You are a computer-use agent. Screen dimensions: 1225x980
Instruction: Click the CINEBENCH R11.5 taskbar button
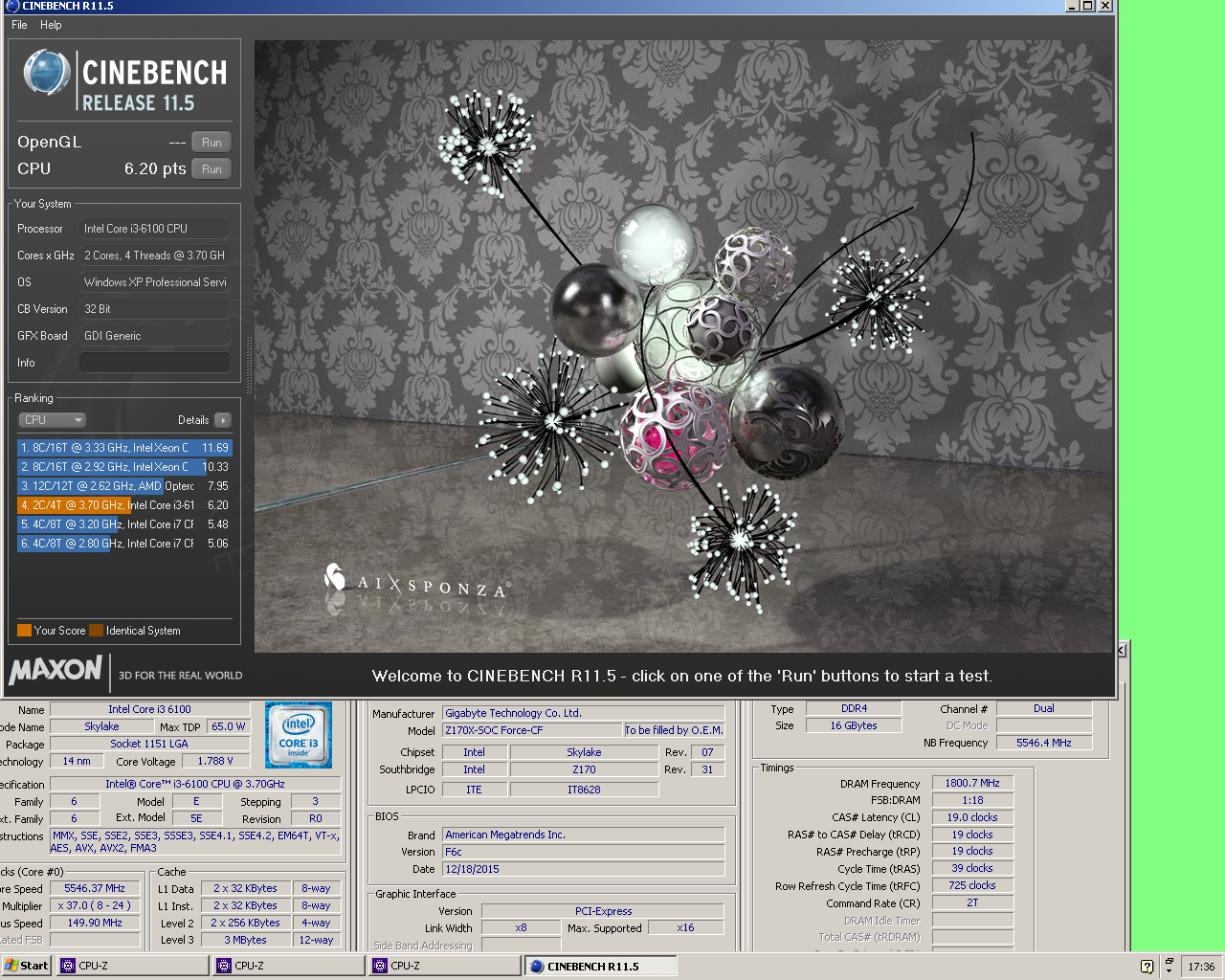coord(601,967)
